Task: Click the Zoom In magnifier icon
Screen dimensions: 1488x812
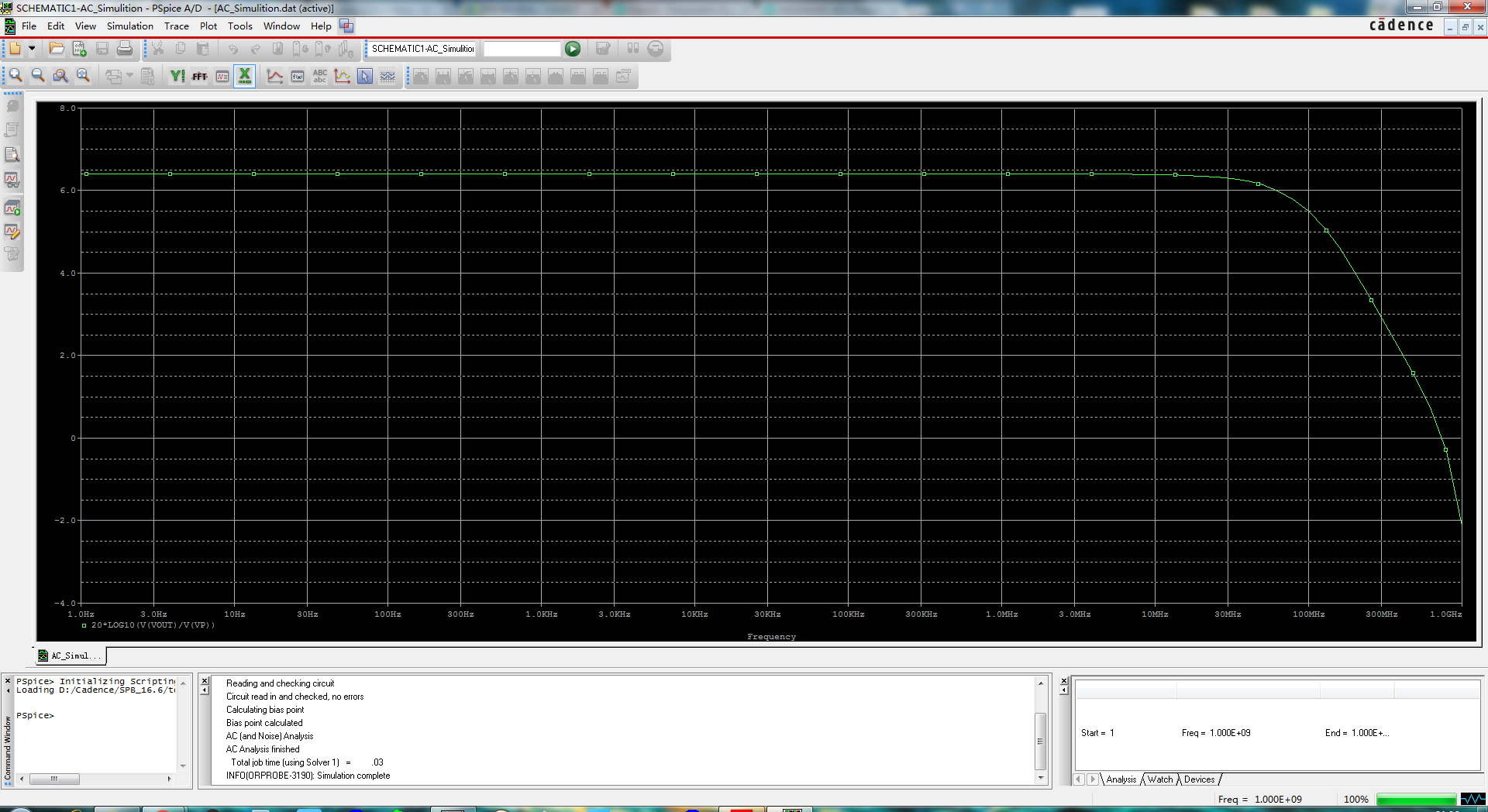Action: (15, 75)
